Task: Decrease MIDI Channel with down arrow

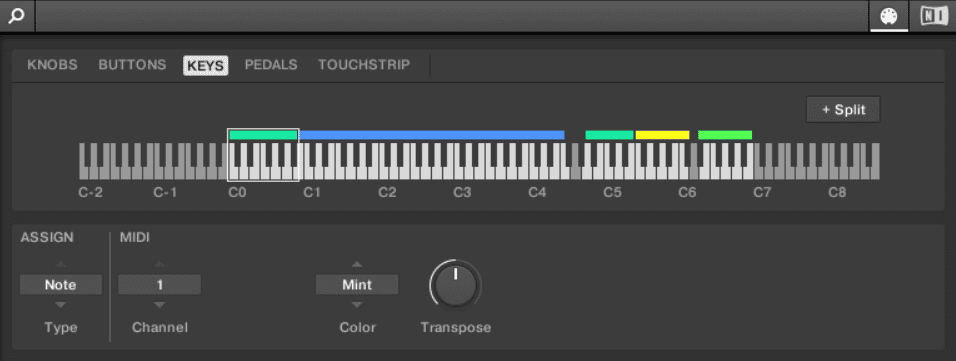Action: pos(159,305)
